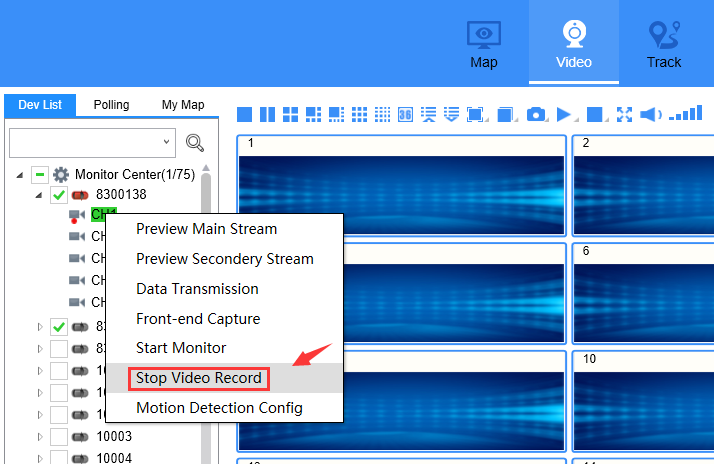The image size is (714, 464).
Task: Check the third device's empty checkbox
Action: tap(59, 348)
